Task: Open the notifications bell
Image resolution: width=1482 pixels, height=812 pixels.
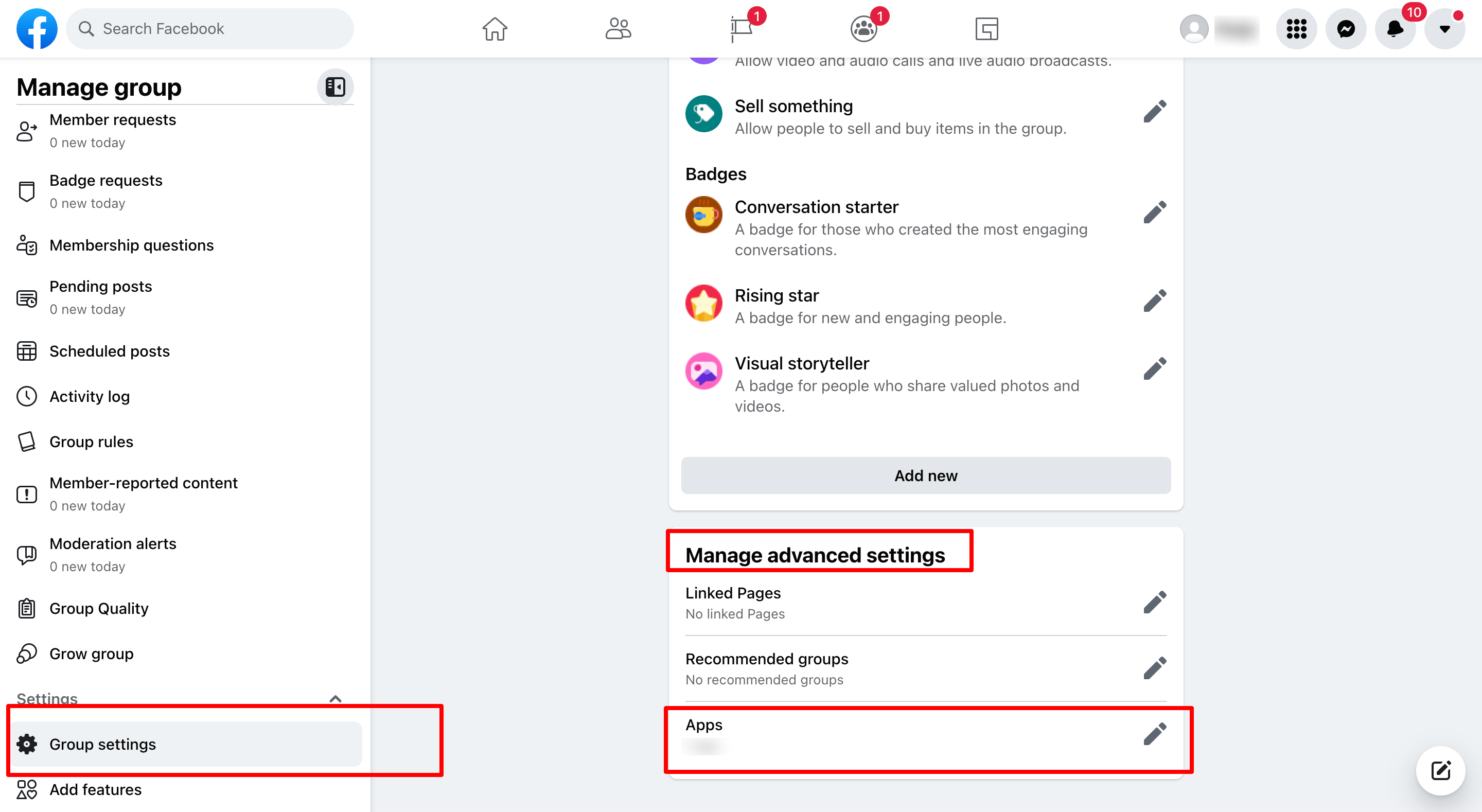Action: tap(1395, 29)
